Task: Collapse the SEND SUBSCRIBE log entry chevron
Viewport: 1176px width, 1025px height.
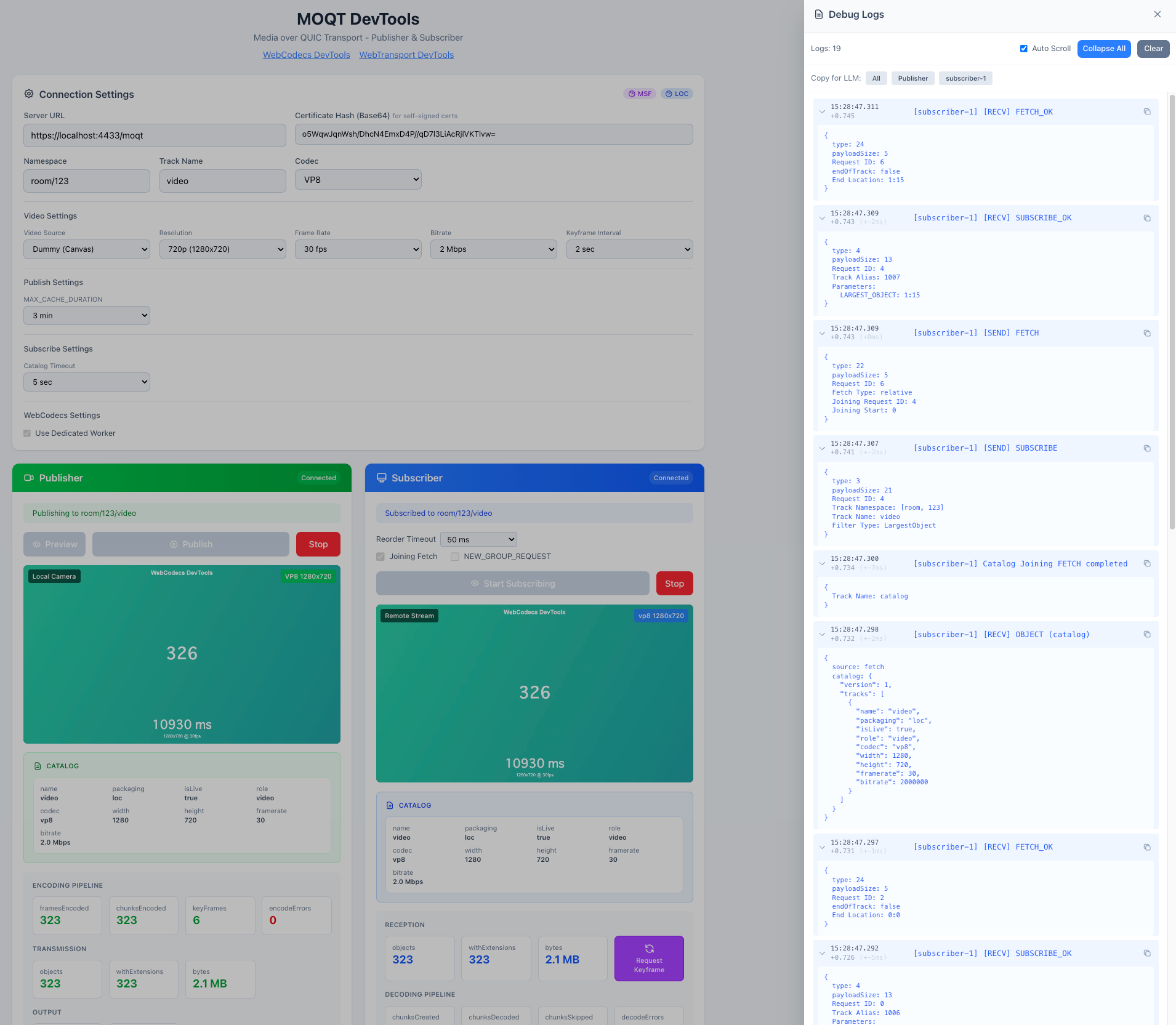Action: coord(822,448)
